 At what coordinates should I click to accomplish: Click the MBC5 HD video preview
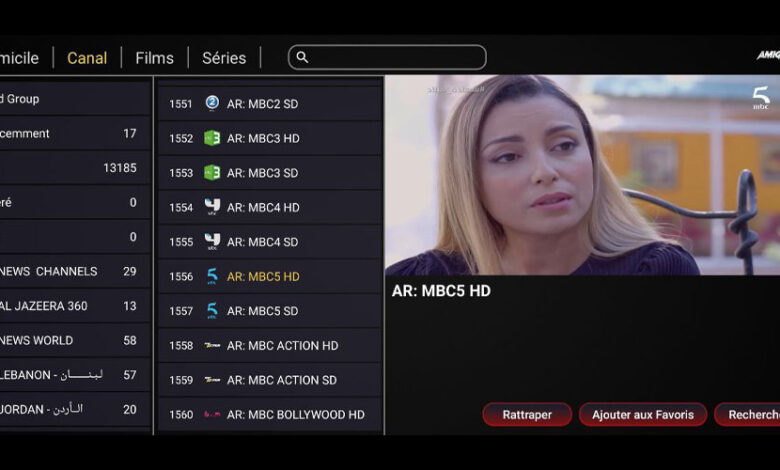pyautogui.click(x=583, y=175)
